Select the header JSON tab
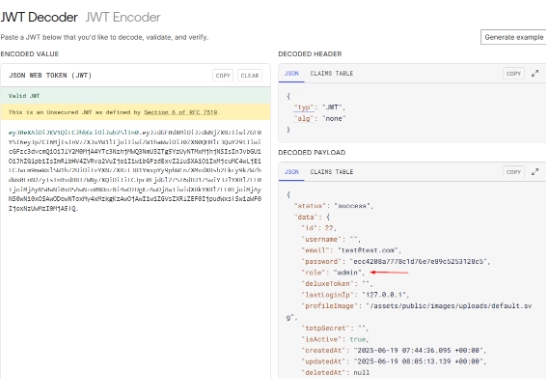The image size is (546, 380). [291, 73]
